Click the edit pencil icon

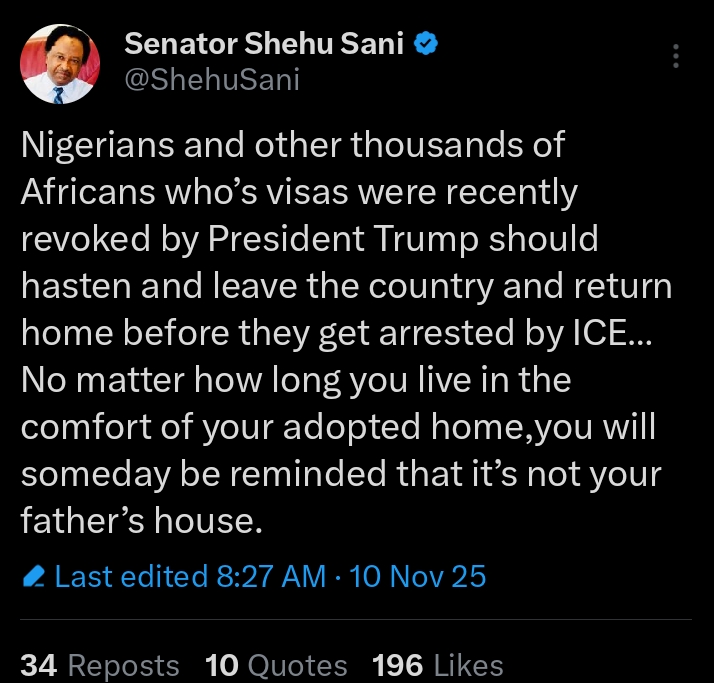34,577
